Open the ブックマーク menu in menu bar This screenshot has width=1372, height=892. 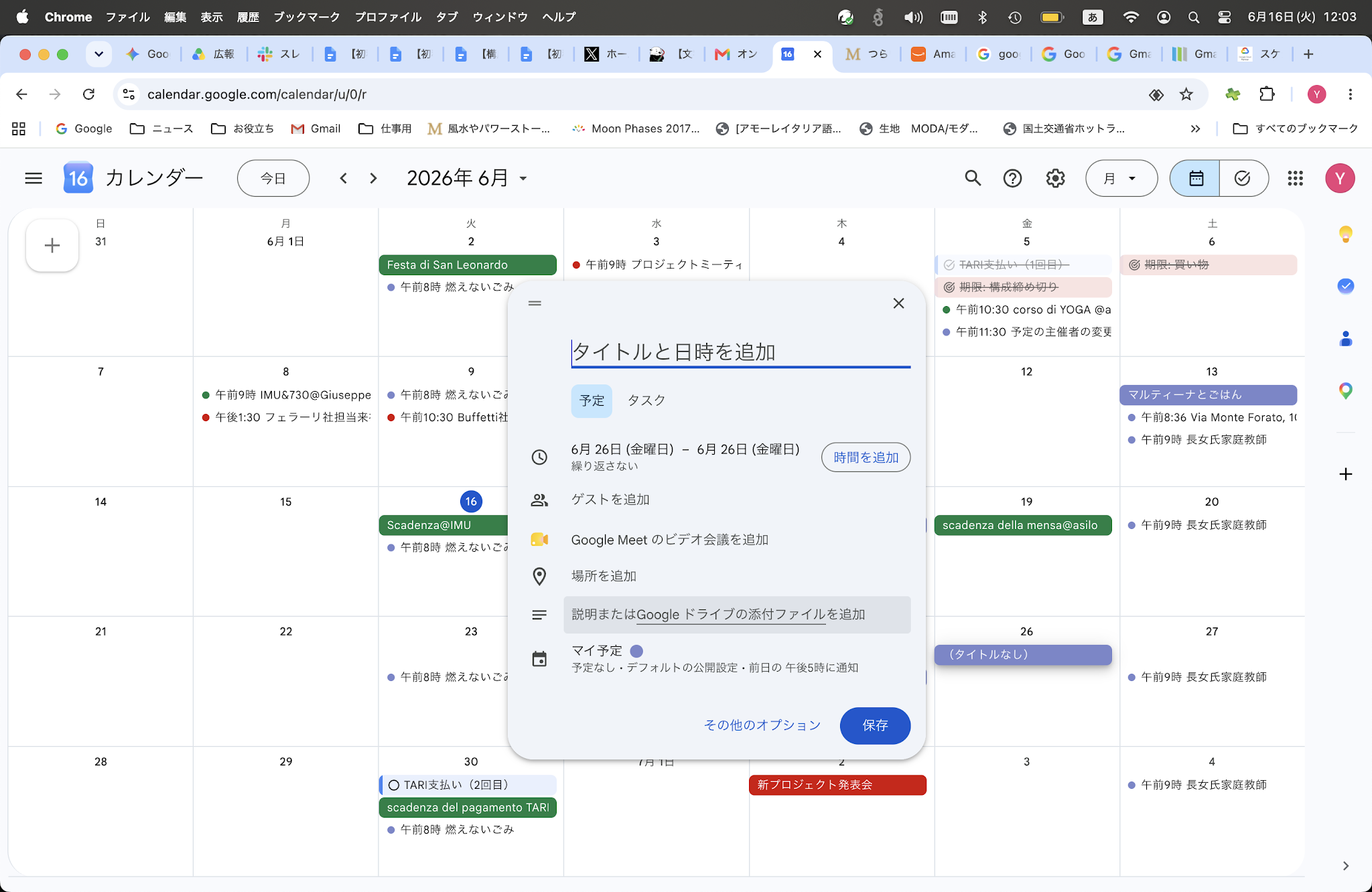coord(306,17)
